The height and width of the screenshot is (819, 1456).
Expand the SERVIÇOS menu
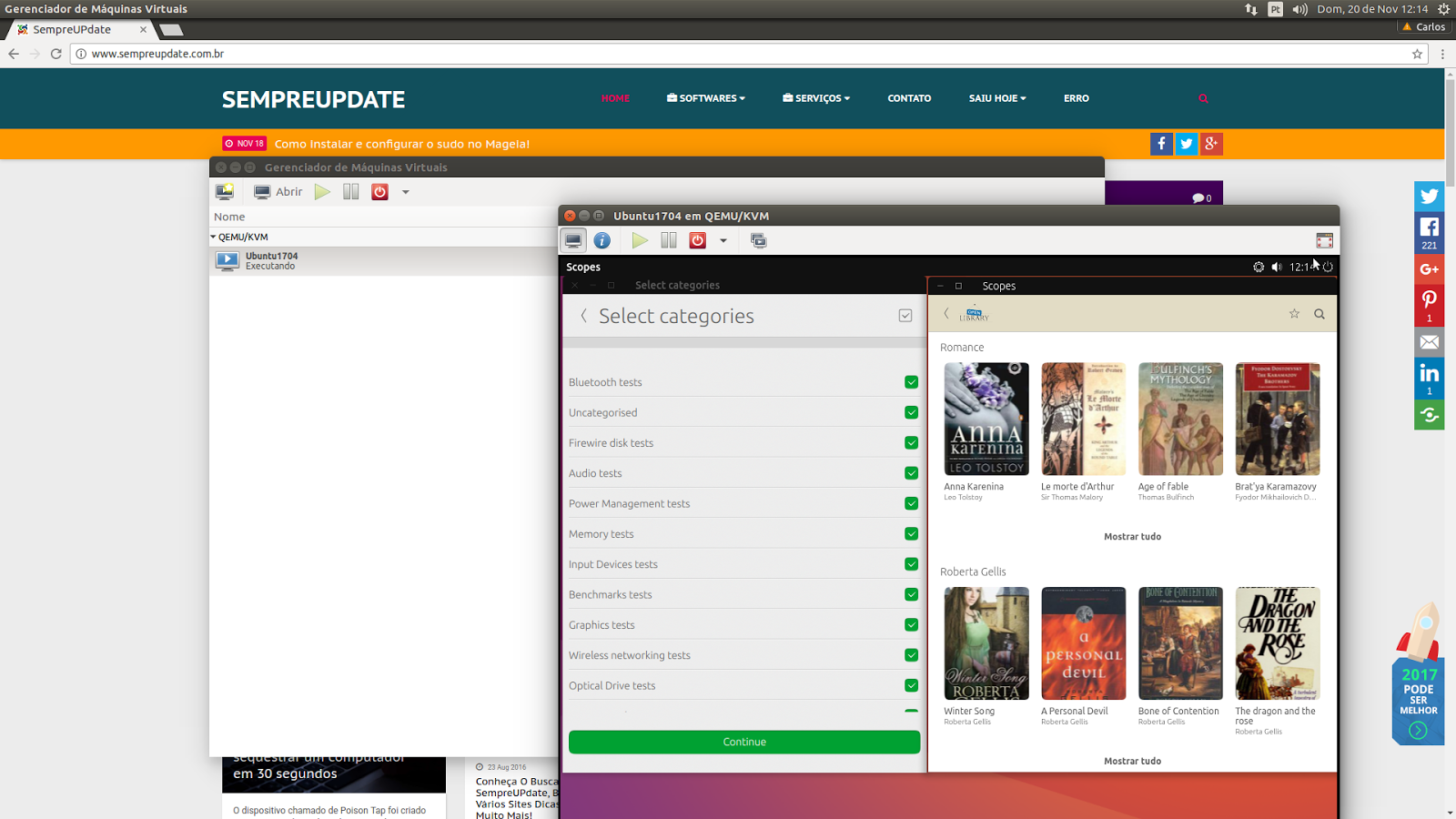pos(816,98)
